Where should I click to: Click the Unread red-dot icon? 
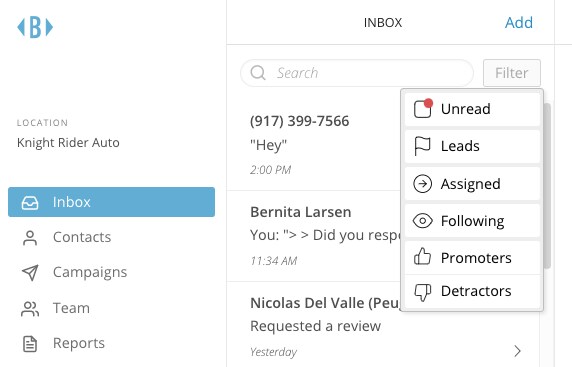point(423,109)
